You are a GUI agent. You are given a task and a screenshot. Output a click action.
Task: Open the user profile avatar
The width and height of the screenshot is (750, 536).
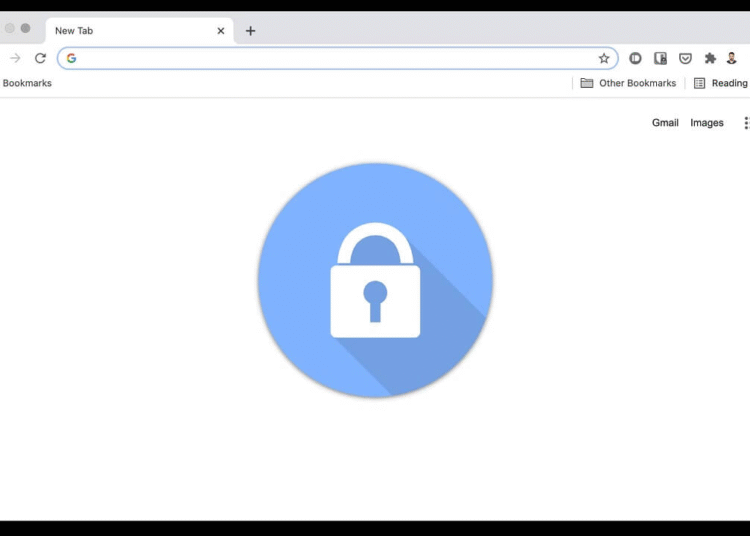tap(731, 58)
